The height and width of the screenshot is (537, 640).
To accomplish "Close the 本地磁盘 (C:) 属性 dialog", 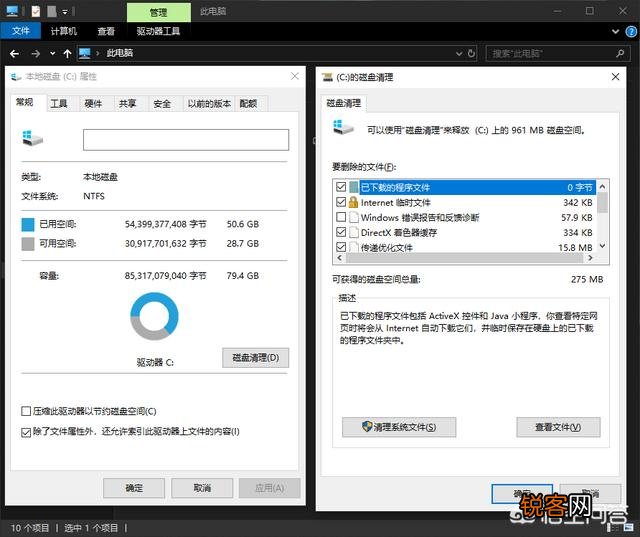I will click(x=295, y=76).
